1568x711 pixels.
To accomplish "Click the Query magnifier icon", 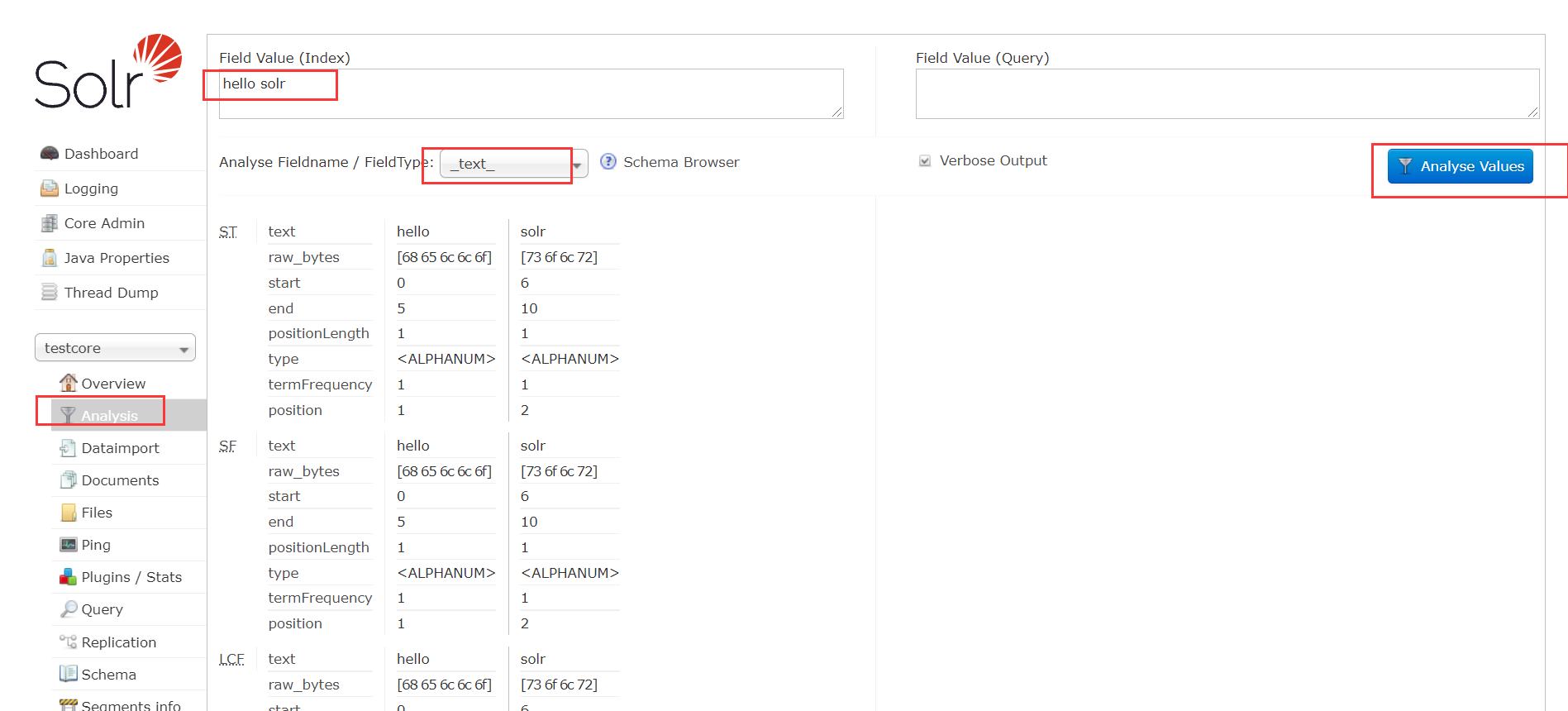I will (68, 609).
